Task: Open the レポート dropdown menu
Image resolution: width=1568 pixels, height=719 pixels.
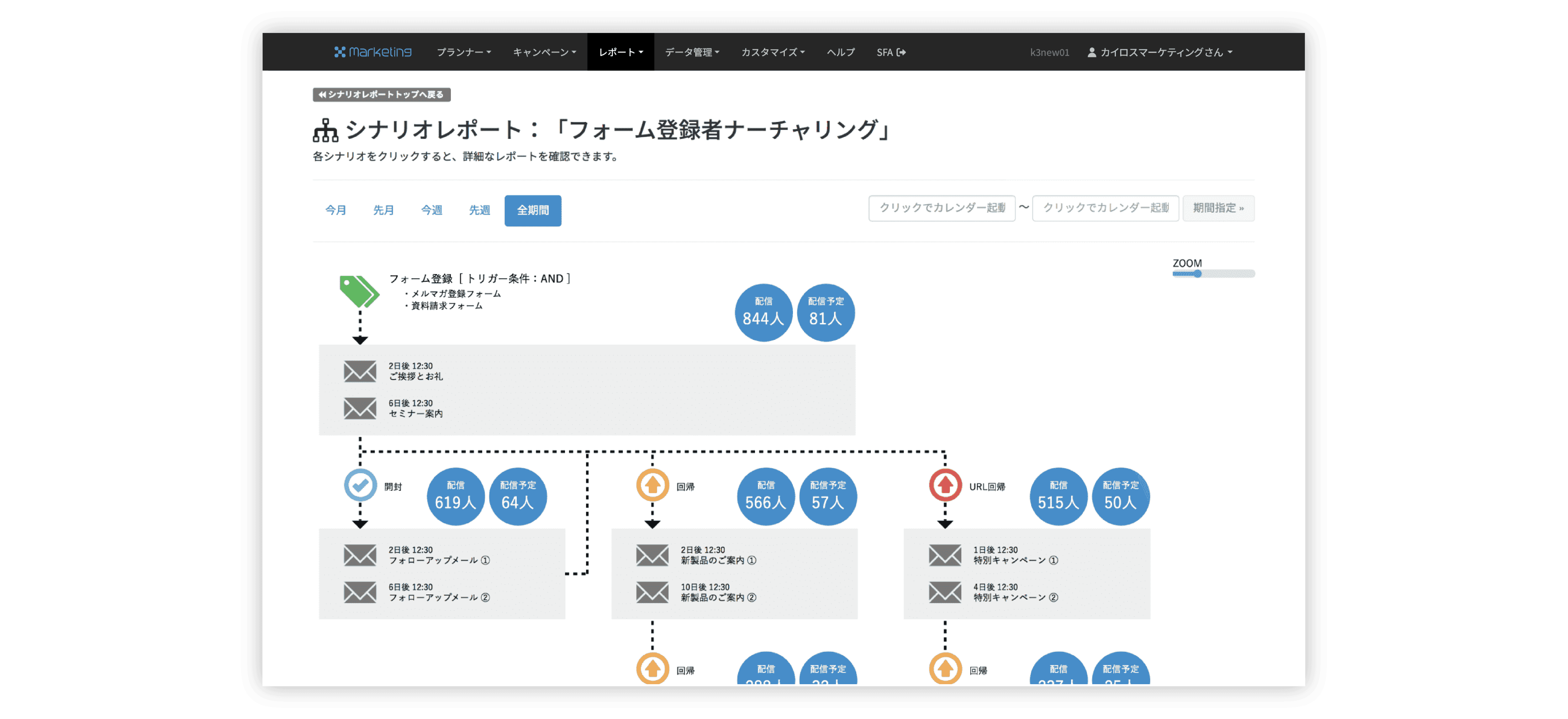Action: [x=620, y=52]
